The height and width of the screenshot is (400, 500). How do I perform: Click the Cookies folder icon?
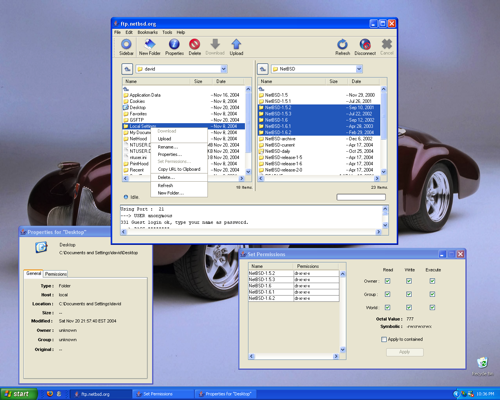126,101
